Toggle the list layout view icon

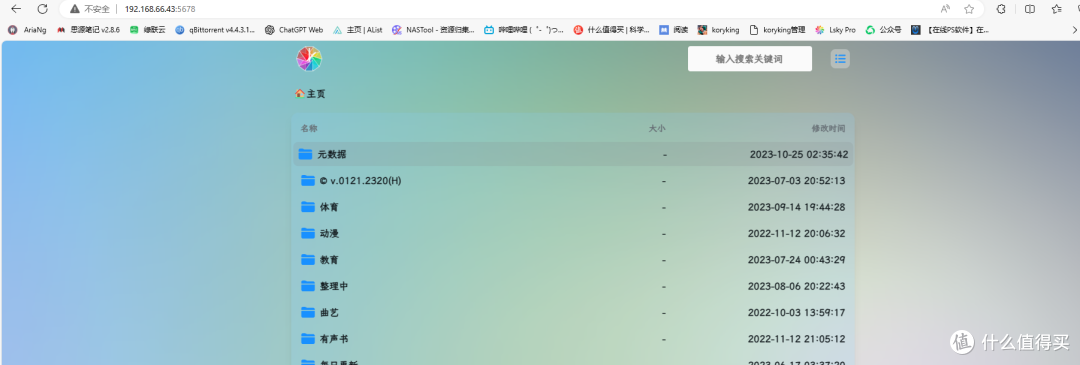(840, 59)
